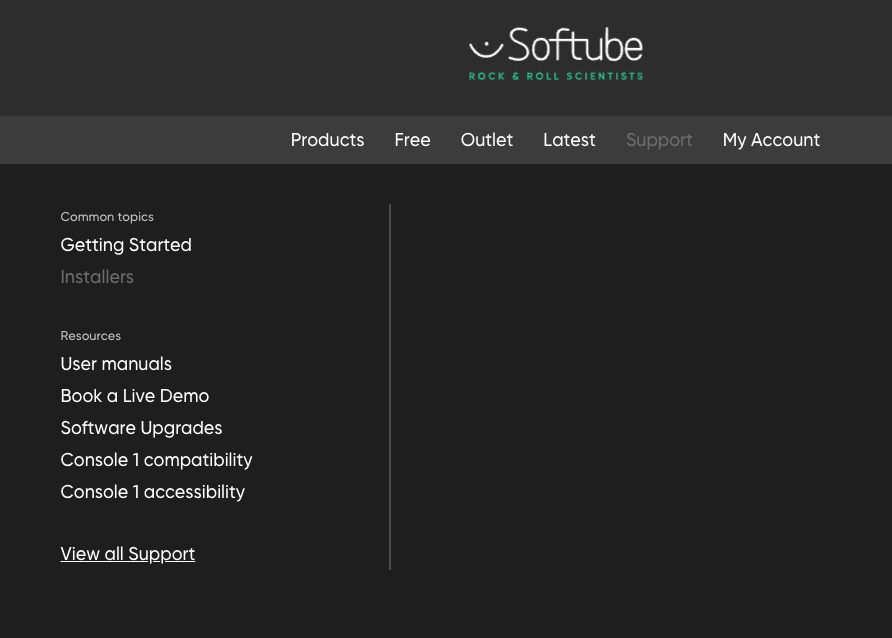Click the Softube wordmark in the header
Image resolution: width=892 pixels, height=638 pixels.
point(575,46)
